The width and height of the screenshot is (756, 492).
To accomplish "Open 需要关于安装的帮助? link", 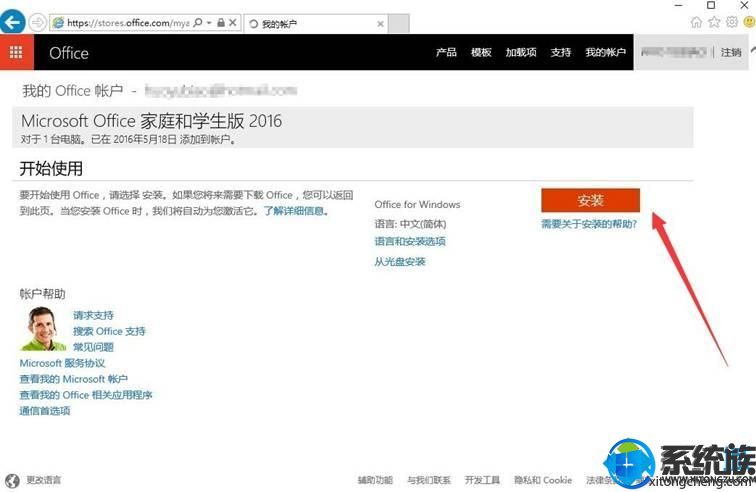I will (589, 224).
